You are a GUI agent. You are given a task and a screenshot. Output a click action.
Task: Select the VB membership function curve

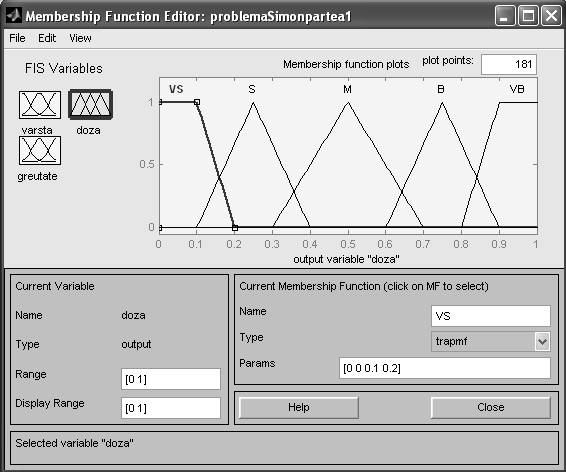[516, 102]
